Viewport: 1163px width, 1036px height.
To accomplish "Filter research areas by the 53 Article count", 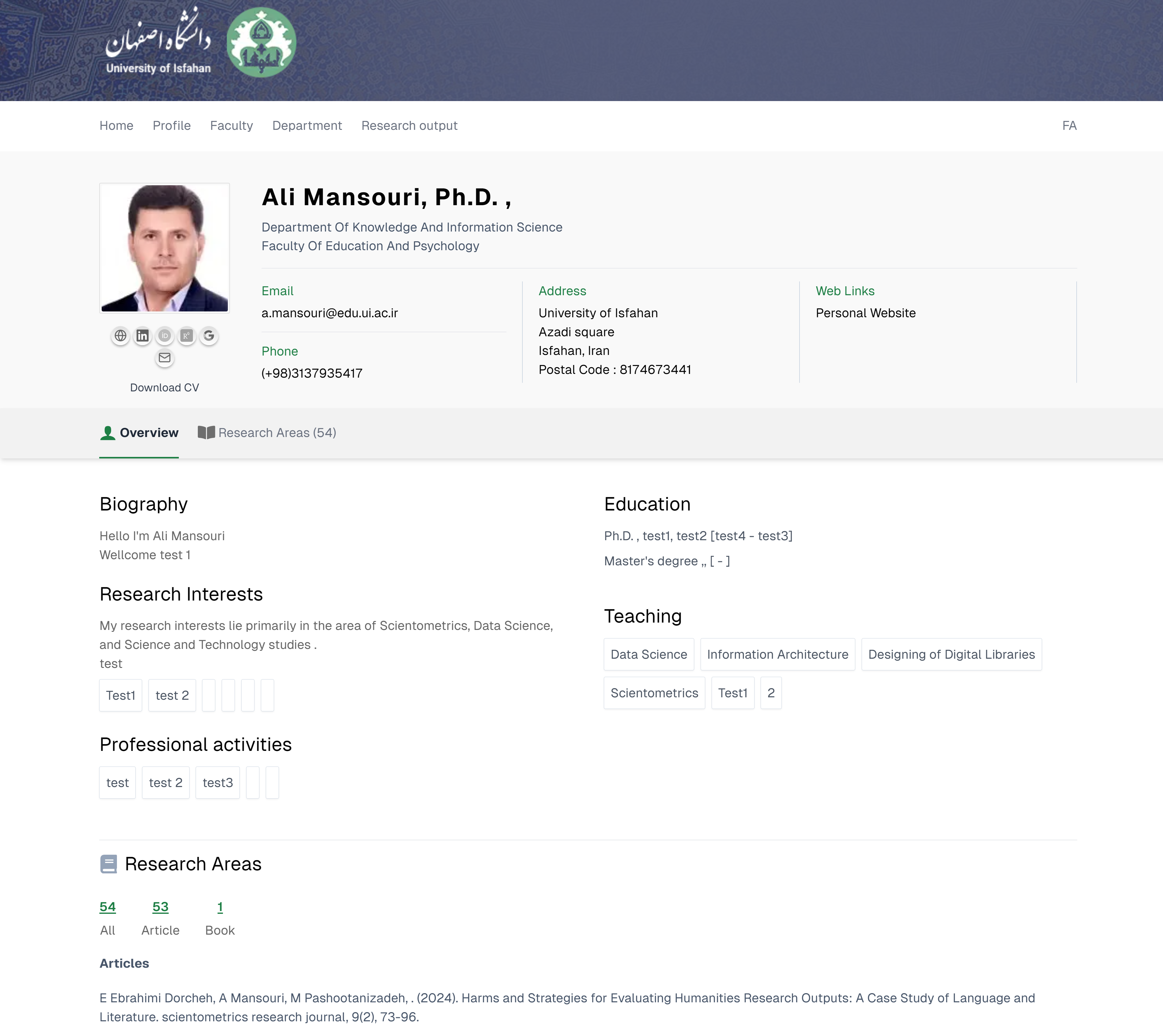I will (x=160, y=907).
